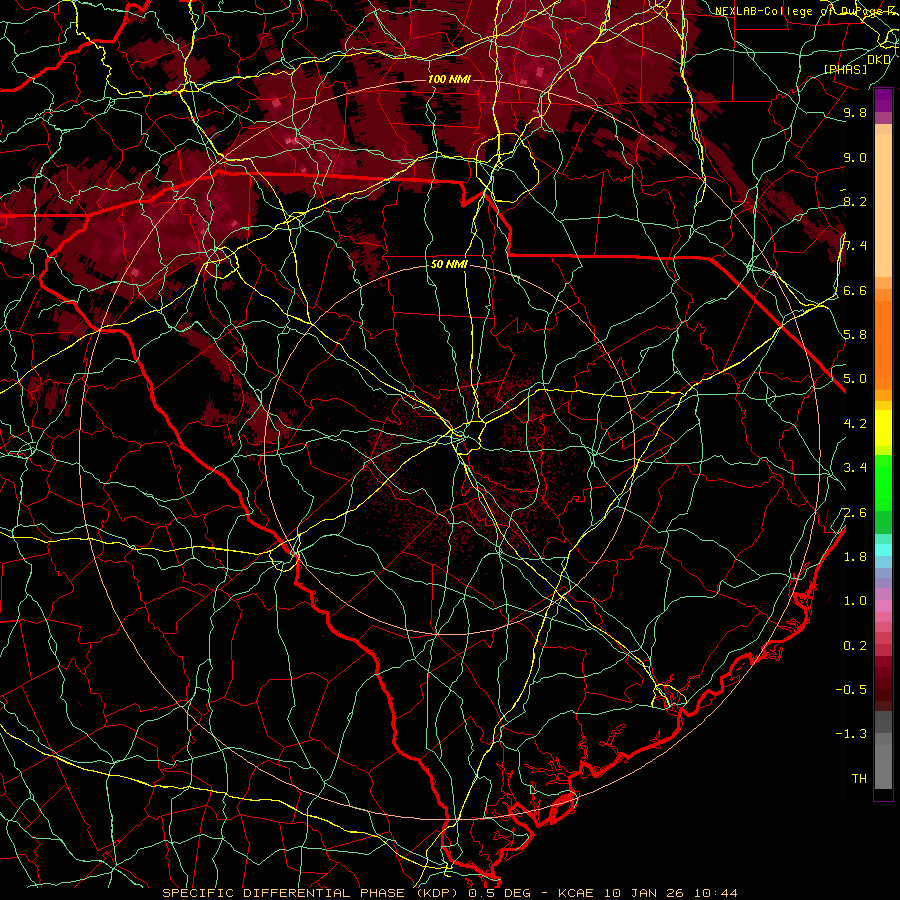This screenshot has width=900, height=900.
Task: Click the 0.2 legend value
Action: (855, 646)
